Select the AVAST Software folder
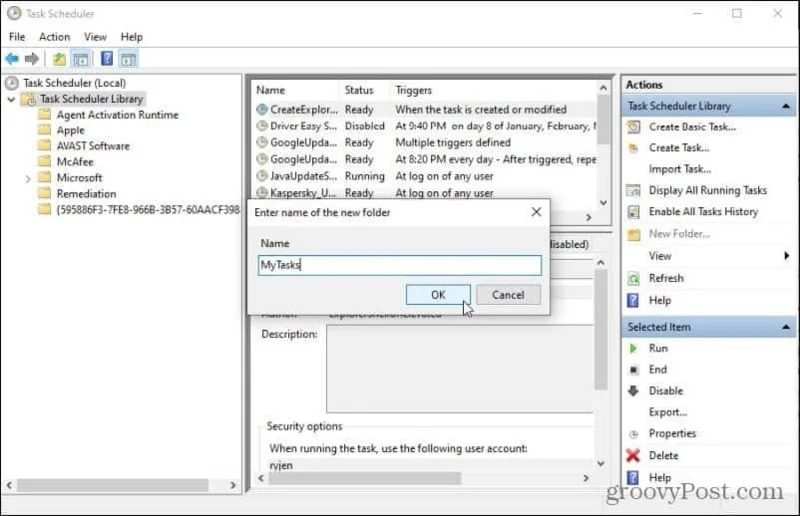The width and height of the screenshot is (800, 516). 93,146
